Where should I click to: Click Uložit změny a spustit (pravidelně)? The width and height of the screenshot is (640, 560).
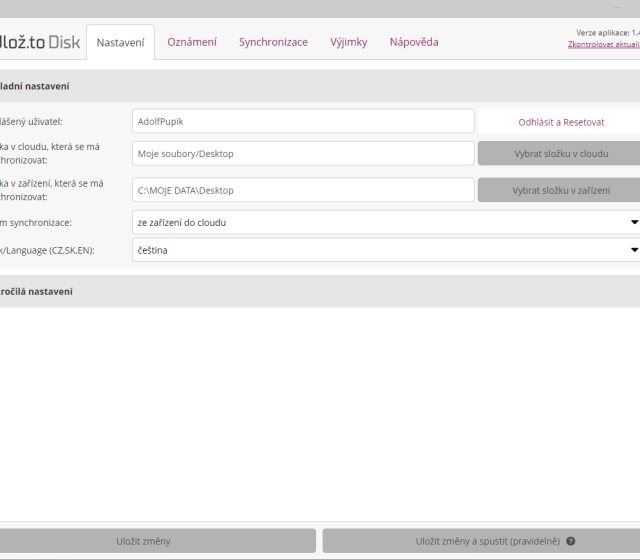pyautogui.click(x=480, y=541)
